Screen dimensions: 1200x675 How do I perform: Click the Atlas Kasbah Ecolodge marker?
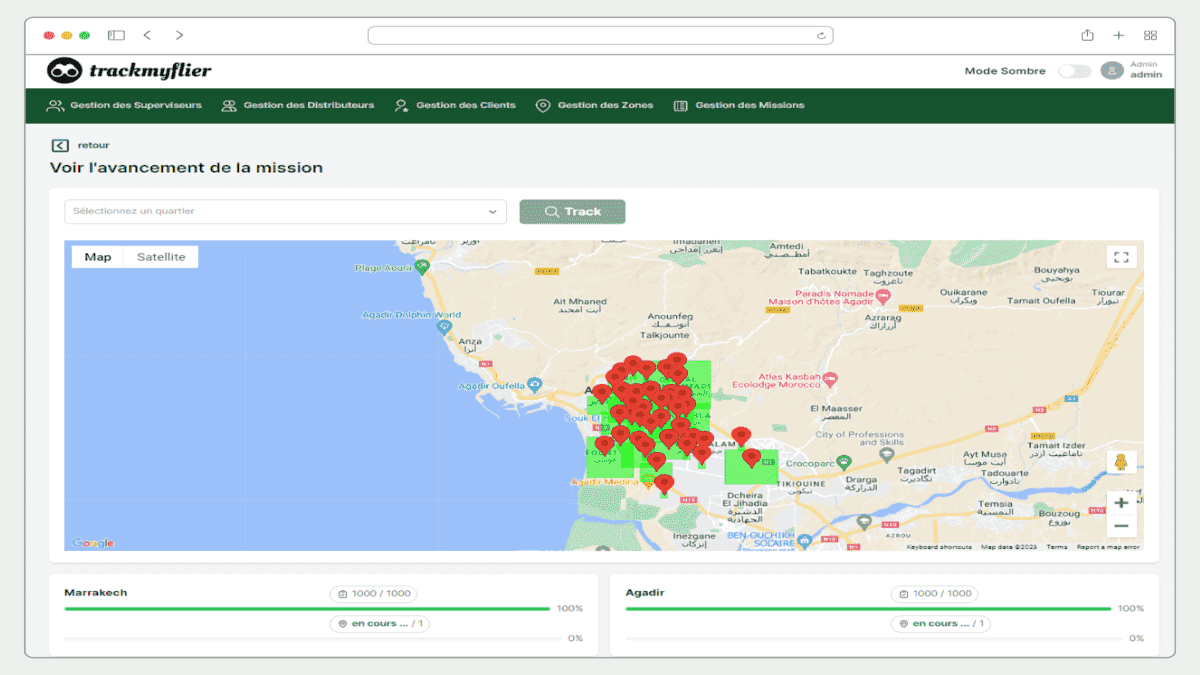coord(830,379)
